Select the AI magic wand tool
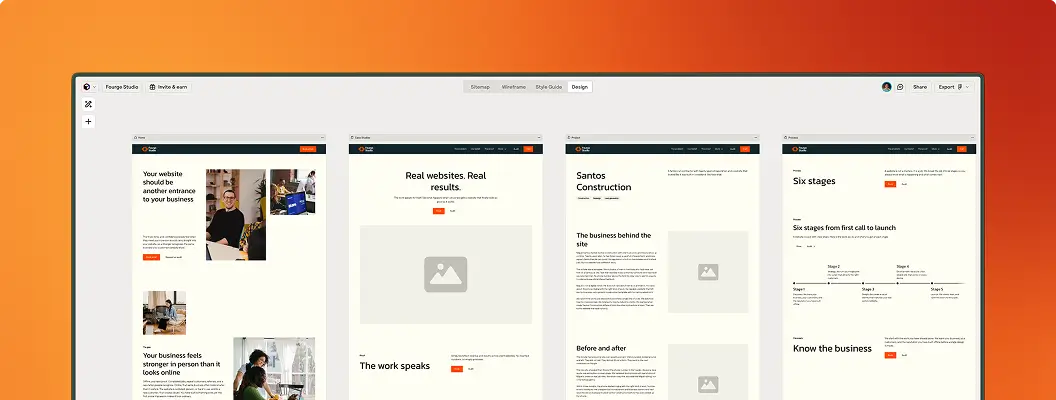Image resolution: width=1056 pixels, height=400 pixels. [88, 104]
